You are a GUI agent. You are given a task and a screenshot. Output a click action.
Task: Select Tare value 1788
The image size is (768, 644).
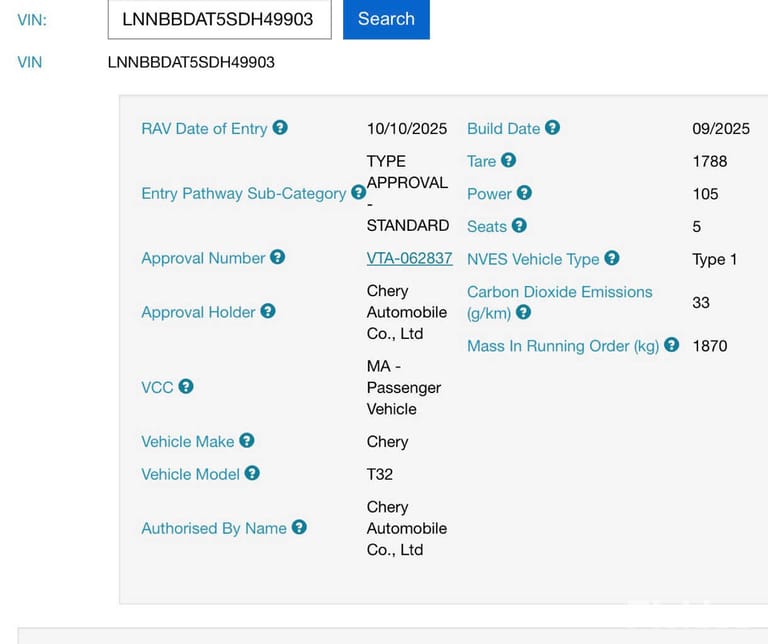pos(710,161)
